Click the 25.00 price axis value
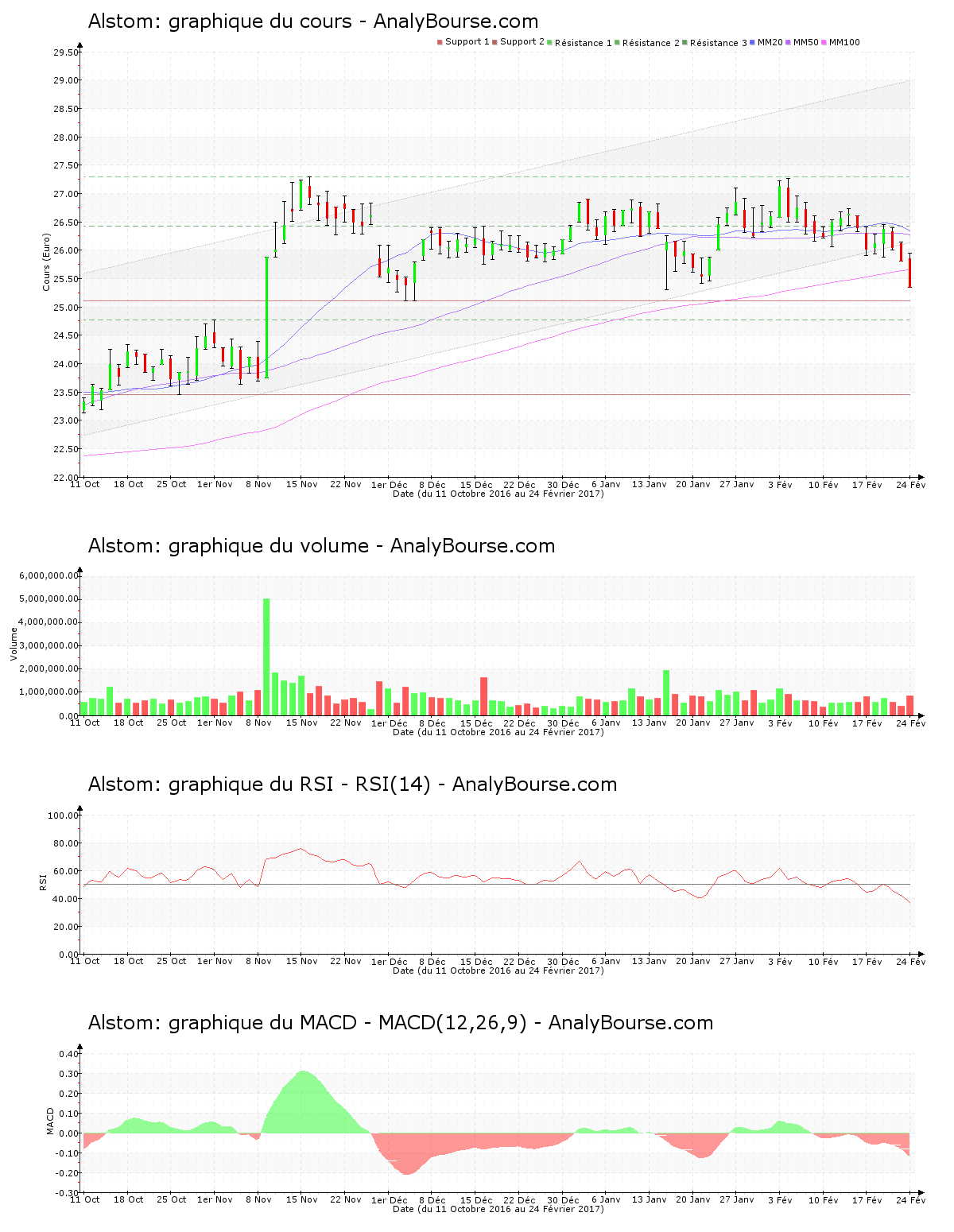The width and height of the screenshot is (954, 1232). point(66,308)
